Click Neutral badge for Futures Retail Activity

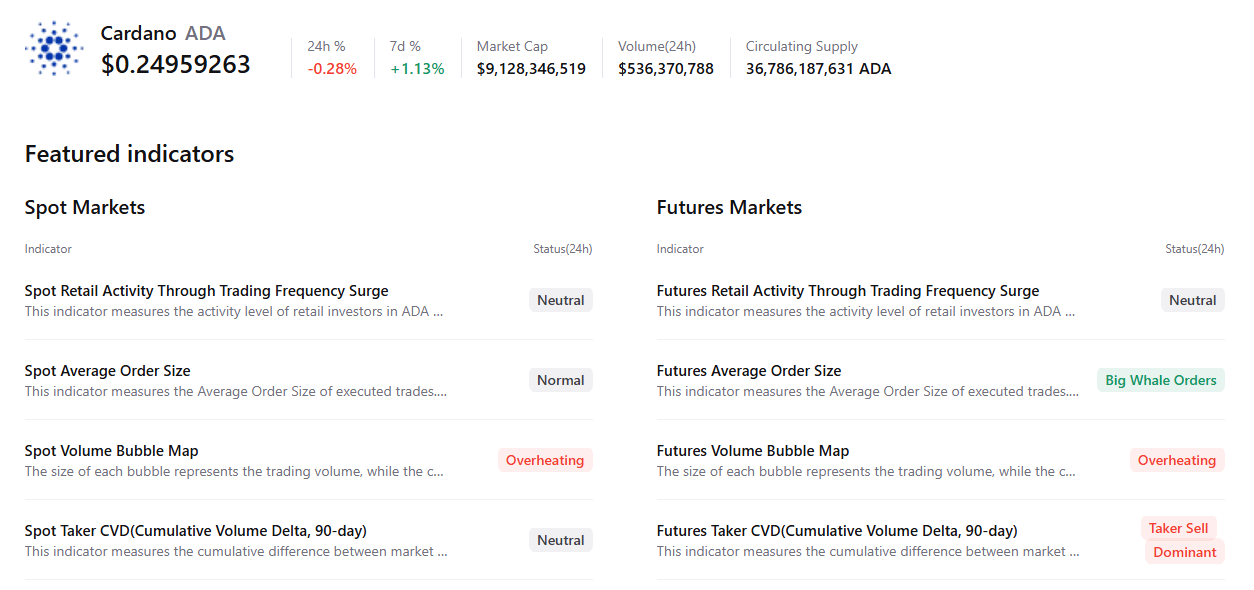[1193, 300]
